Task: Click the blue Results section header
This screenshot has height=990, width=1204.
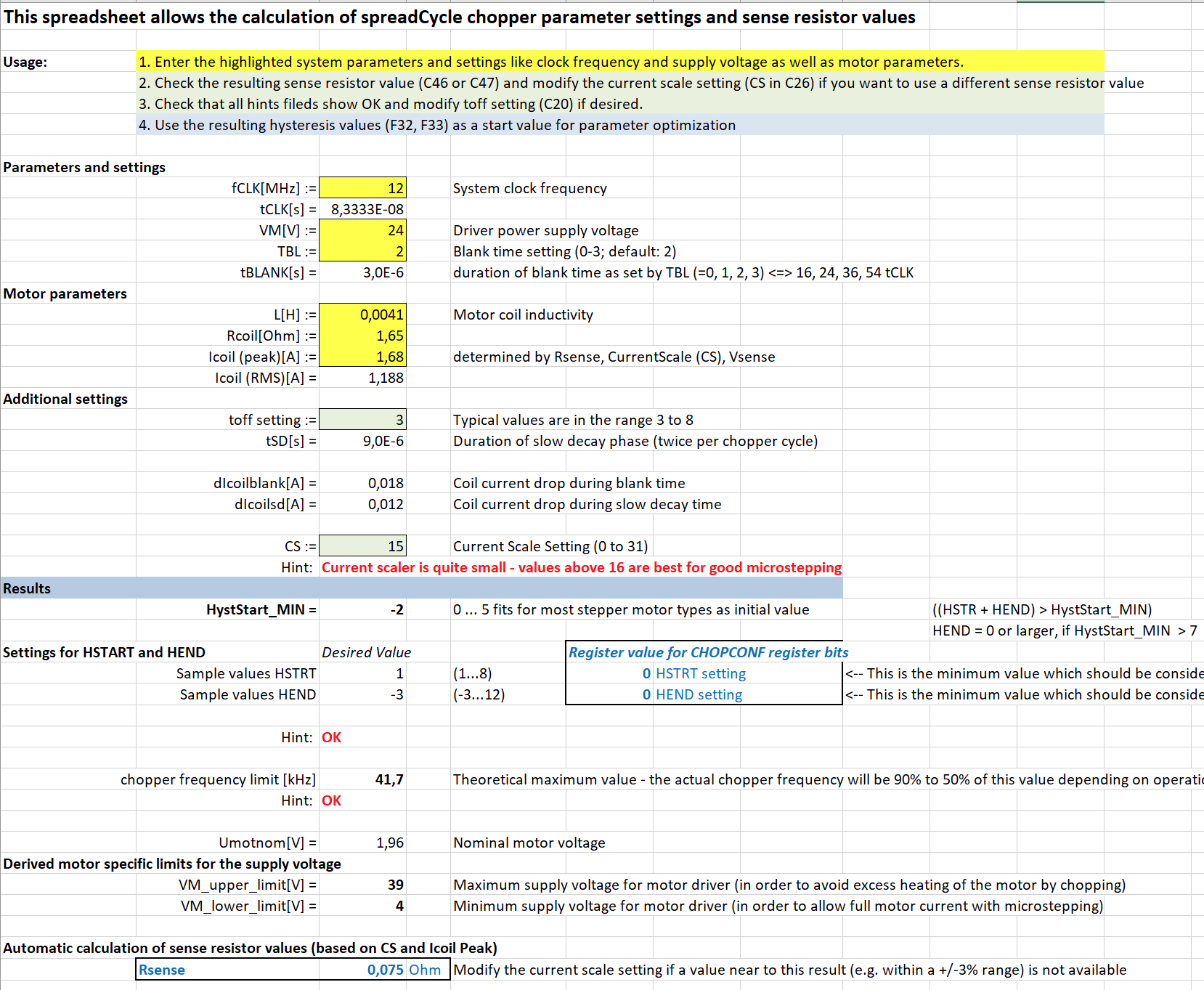Action: 421,588
